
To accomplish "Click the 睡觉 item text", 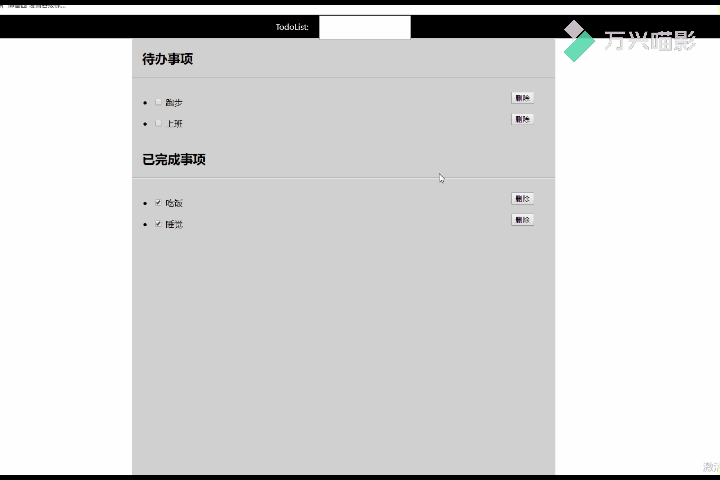I will click(x=174, y=224).
